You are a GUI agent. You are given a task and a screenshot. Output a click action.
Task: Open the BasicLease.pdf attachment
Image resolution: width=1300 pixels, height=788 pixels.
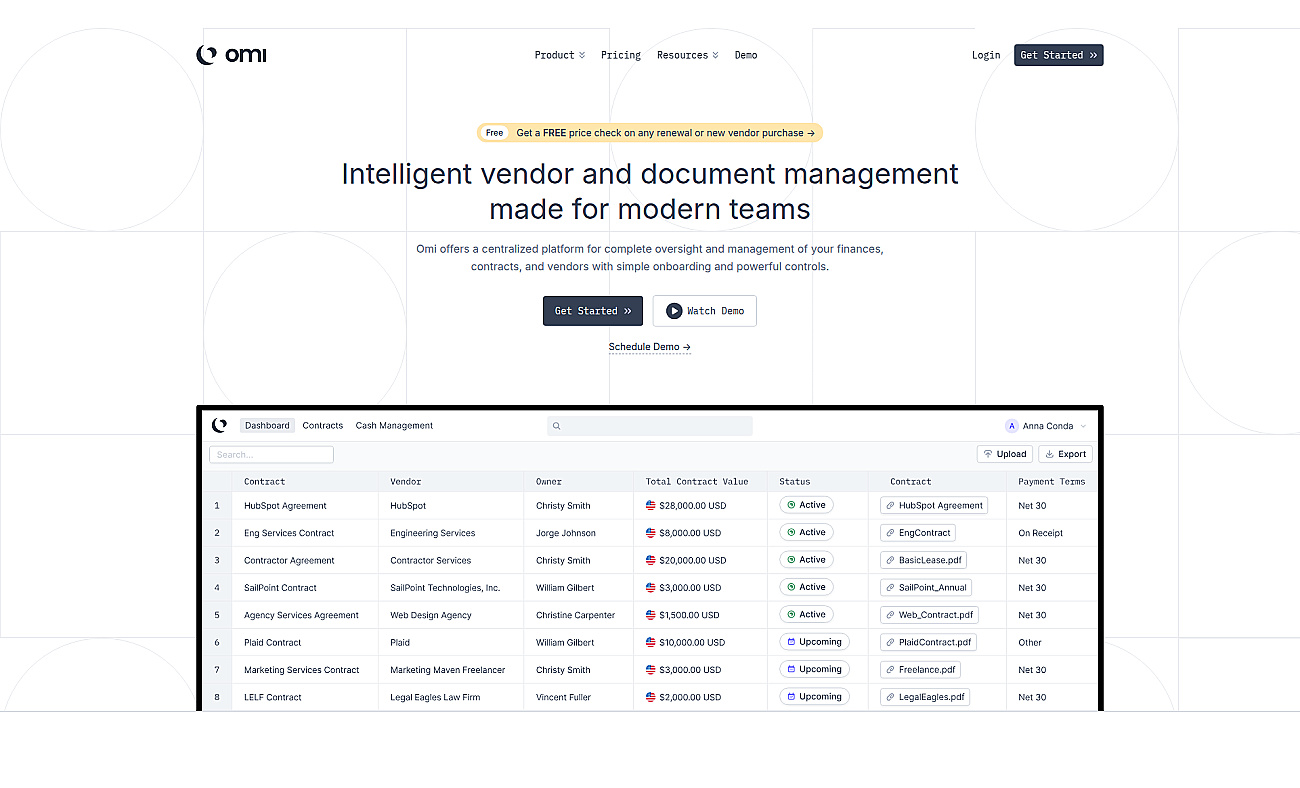[x=923, y=560]
